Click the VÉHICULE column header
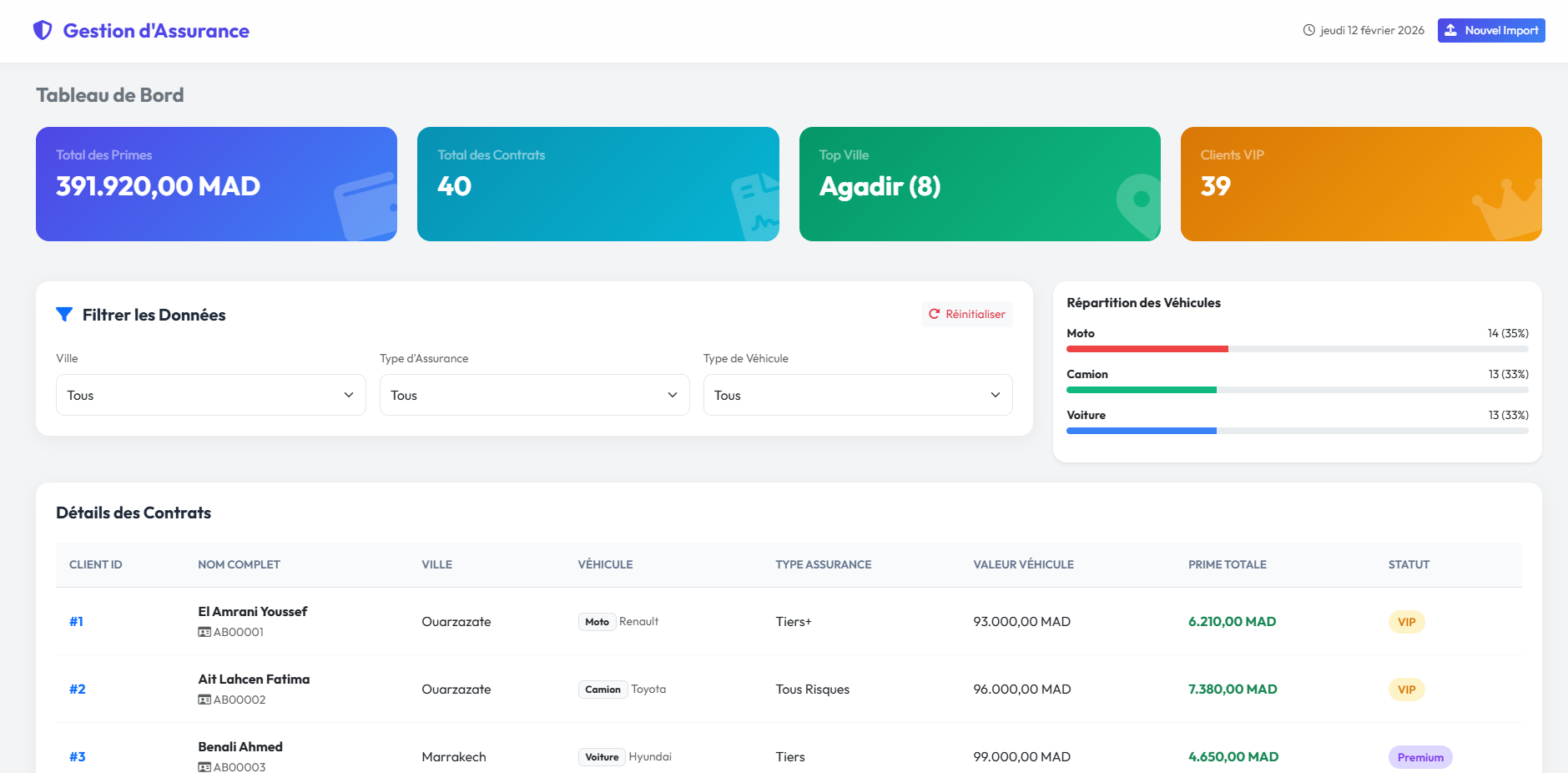The height and width of the screenshot is (773, 1568). click(605, 565)
